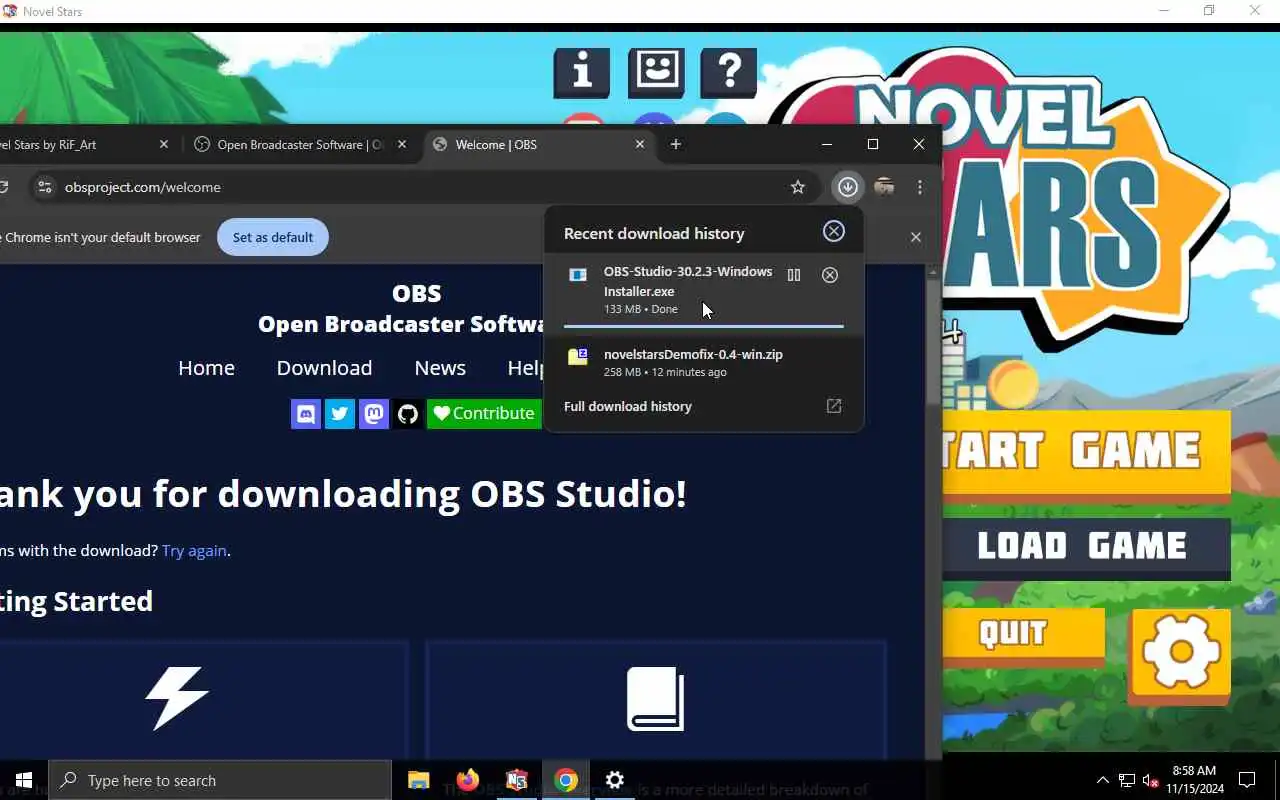View site information icon in address bar

click(x=44, y=187)
